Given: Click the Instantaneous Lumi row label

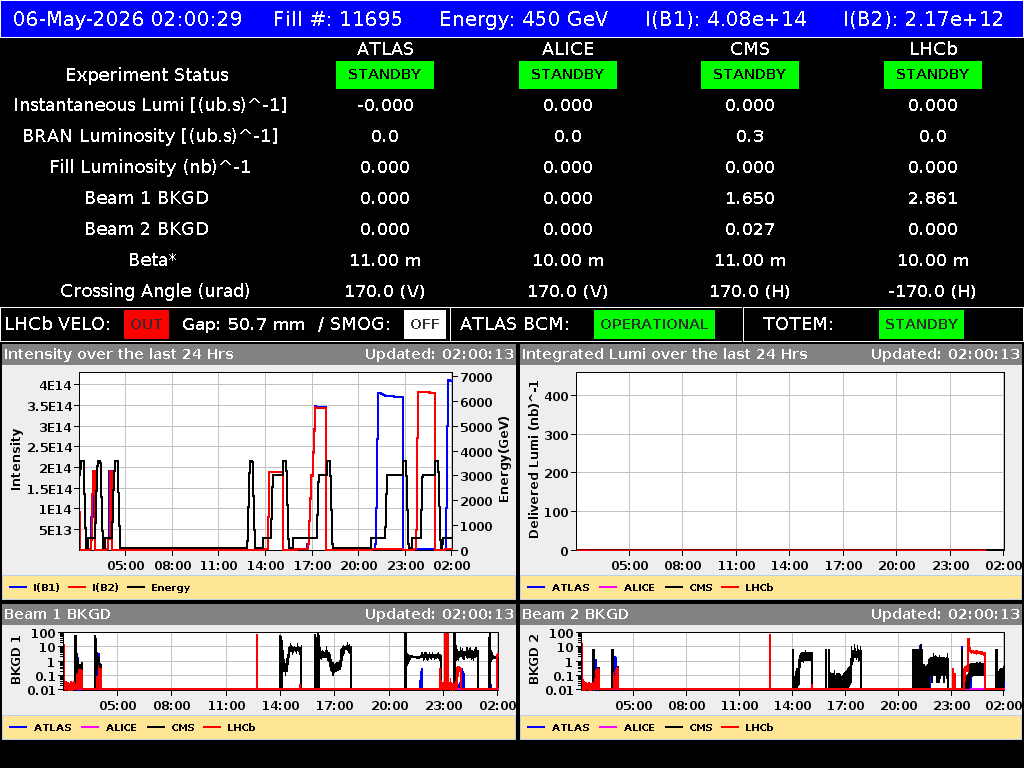Looking at the screenshot, I should [150, 105].
